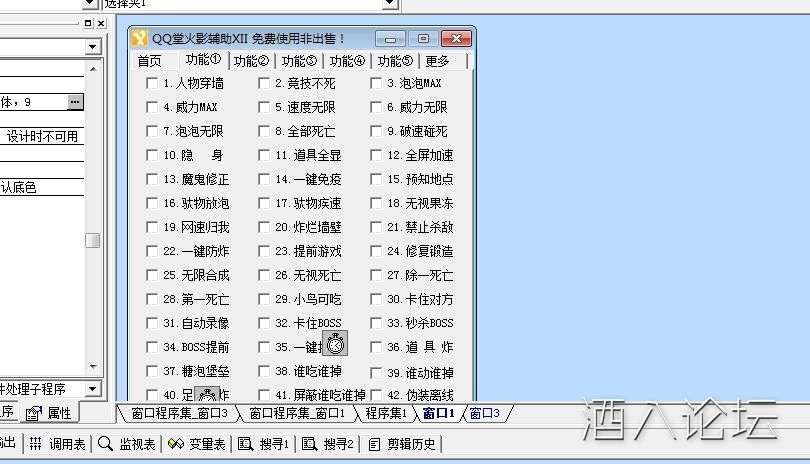
Task: Switch to 功能③ tab
Action: (x=299, y=61)
